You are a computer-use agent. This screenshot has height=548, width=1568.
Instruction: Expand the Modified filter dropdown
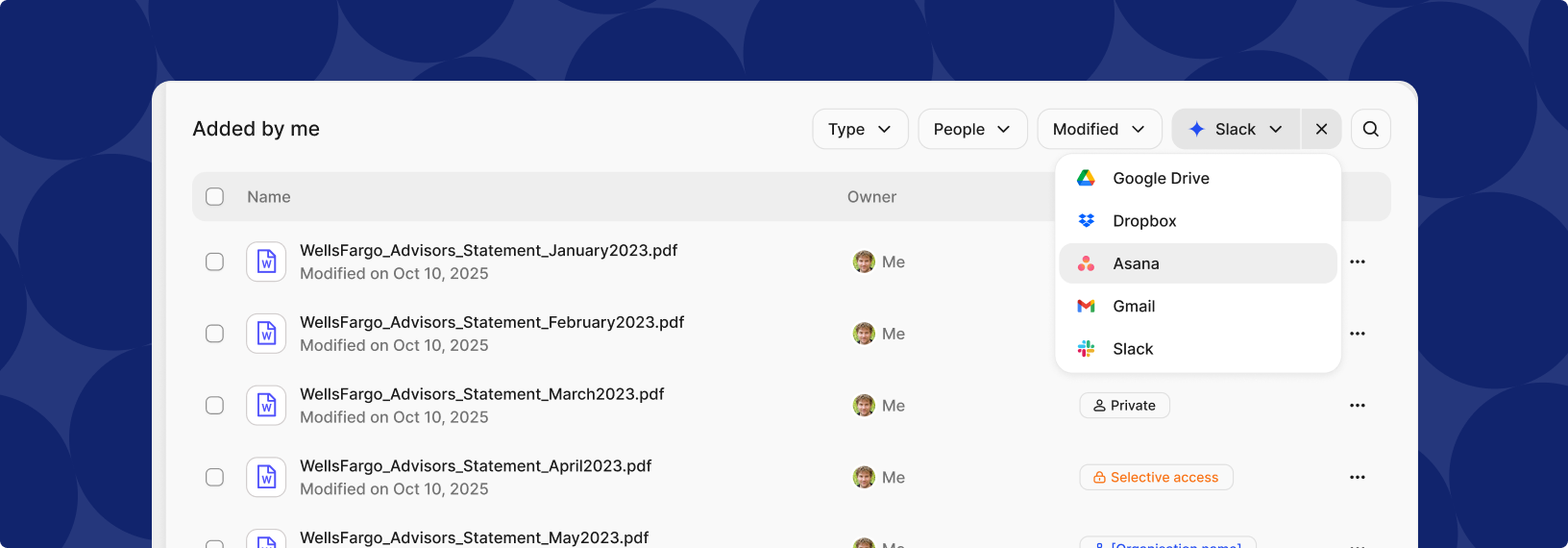click(x=1098, y=129)
